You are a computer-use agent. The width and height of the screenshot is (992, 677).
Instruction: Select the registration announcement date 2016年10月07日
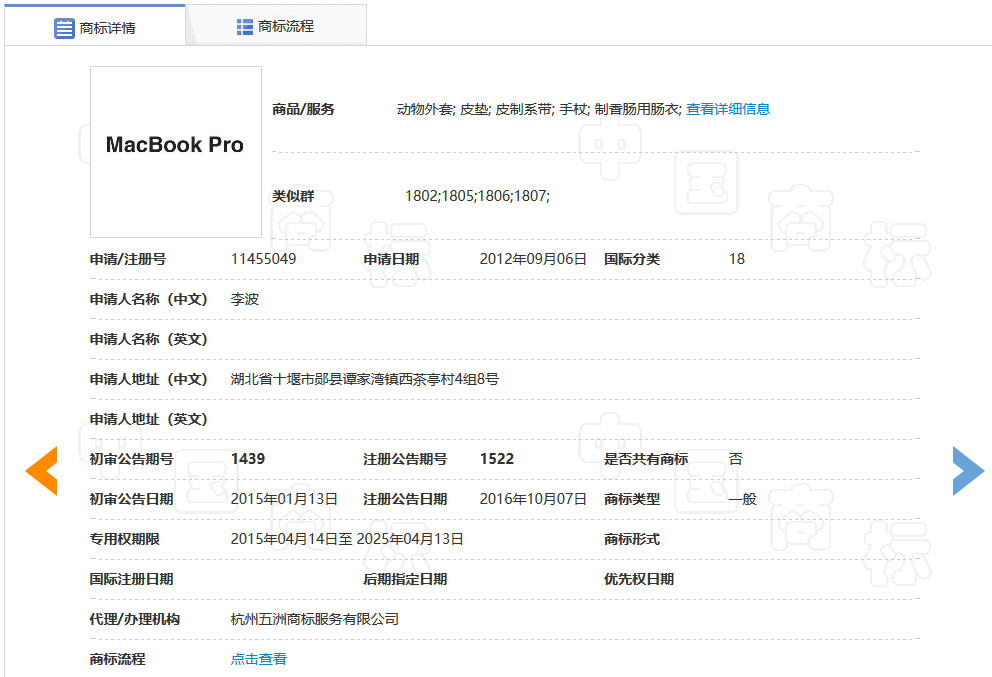click(x=533, y=499)
